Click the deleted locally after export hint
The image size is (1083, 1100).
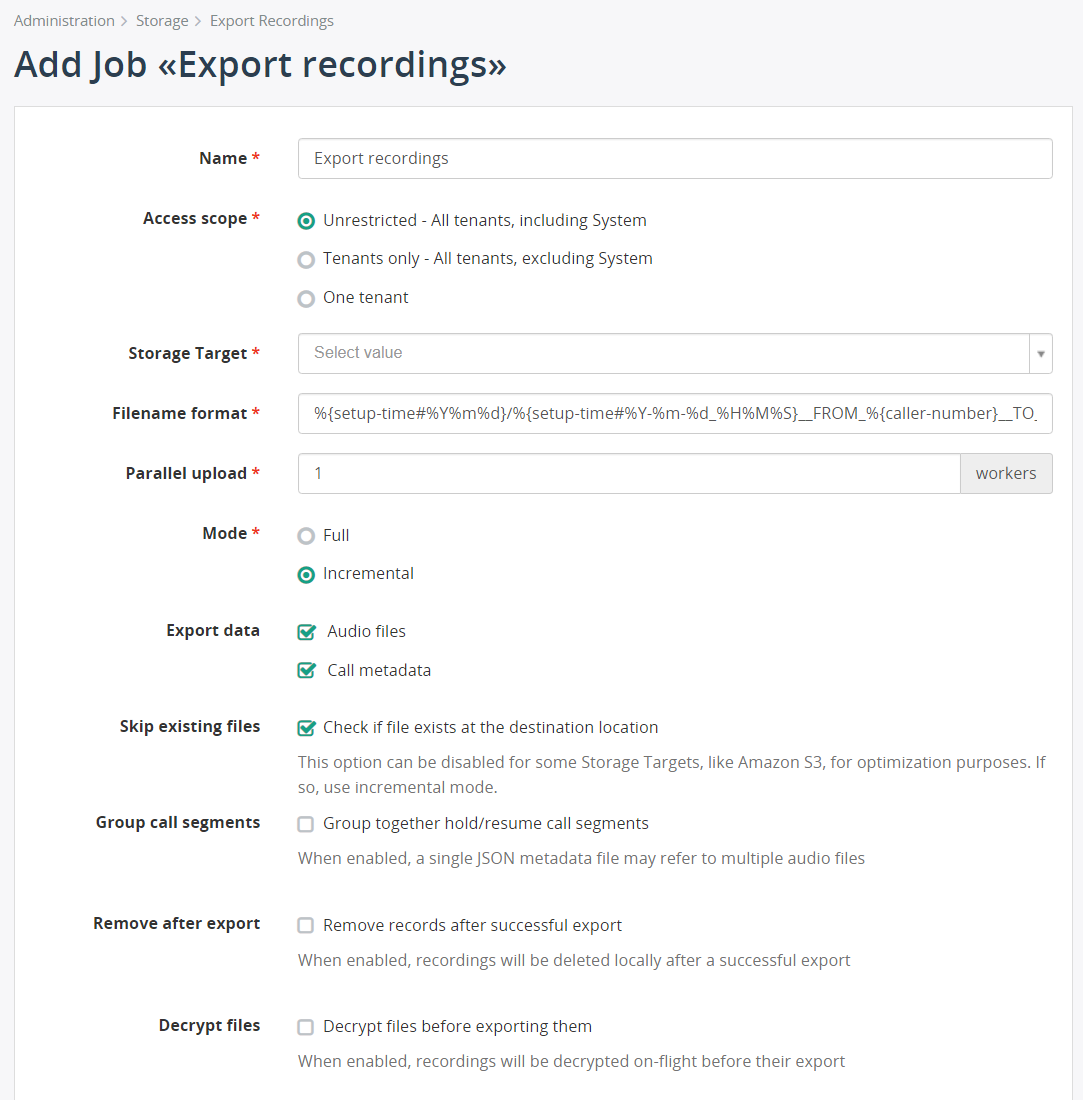(x=574, y=960)
